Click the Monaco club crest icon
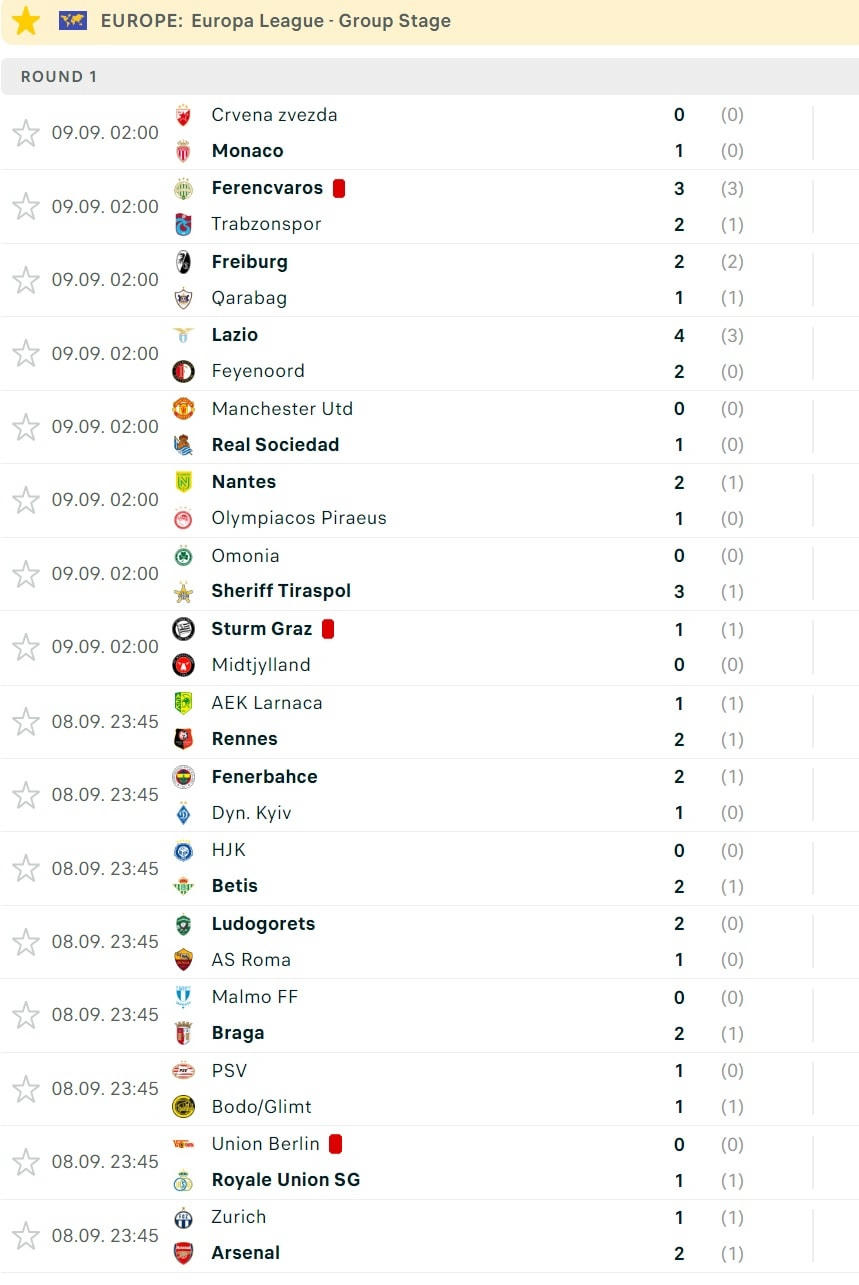Screen dimensions: 859x1285 [183, 151]
